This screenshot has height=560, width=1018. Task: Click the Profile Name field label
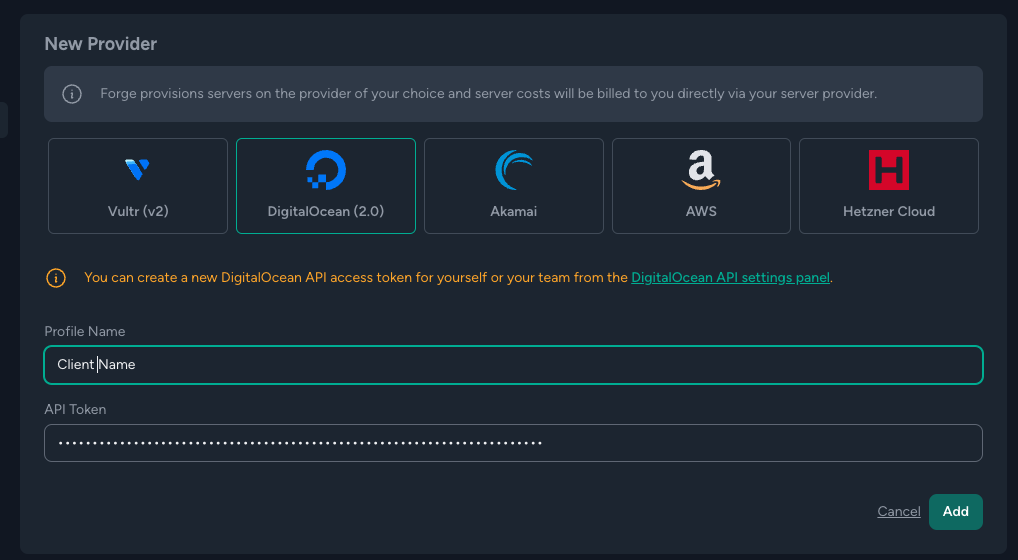(x=84, y=332)
